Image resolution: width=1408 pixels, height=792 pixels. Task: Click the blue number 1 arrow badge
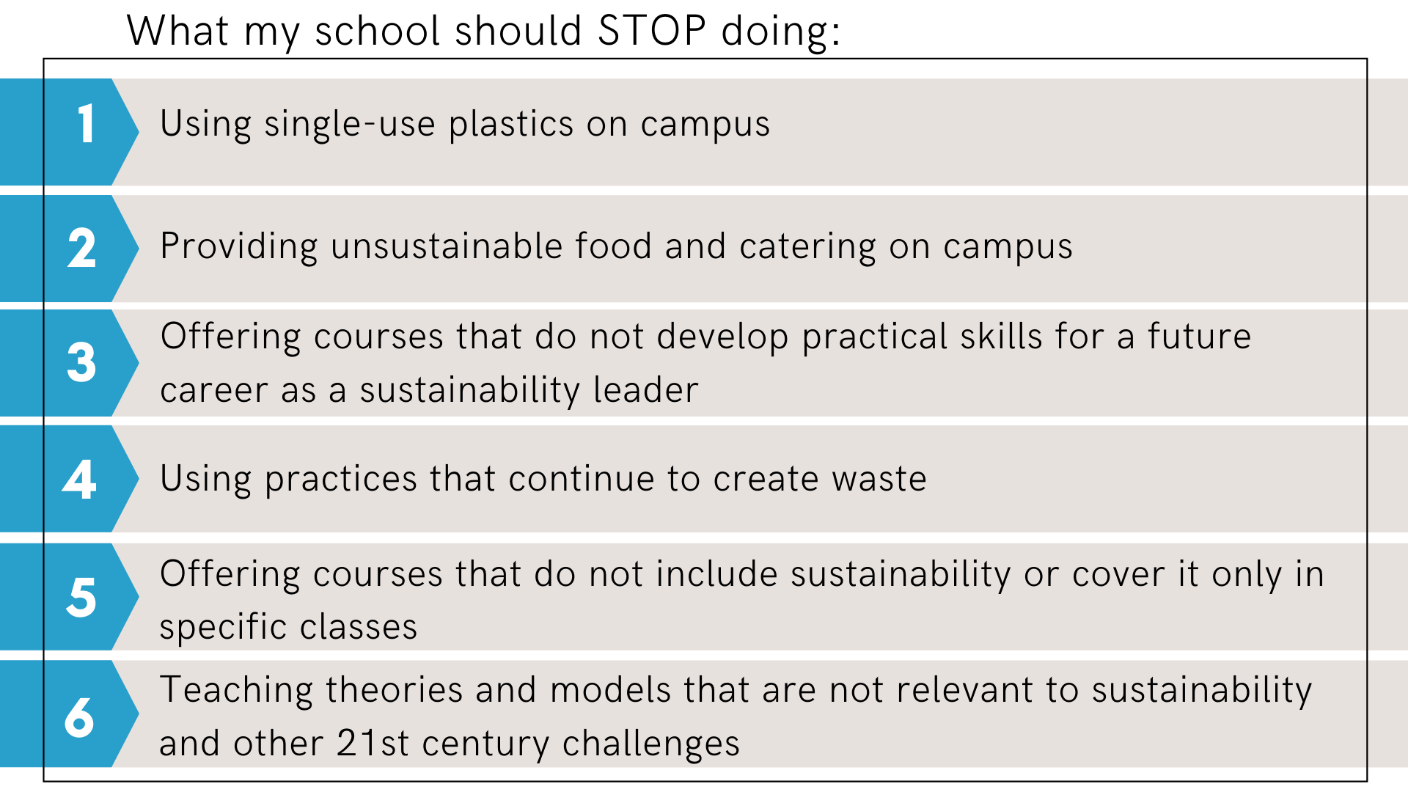pyautogui.click(x=68, y=132)
